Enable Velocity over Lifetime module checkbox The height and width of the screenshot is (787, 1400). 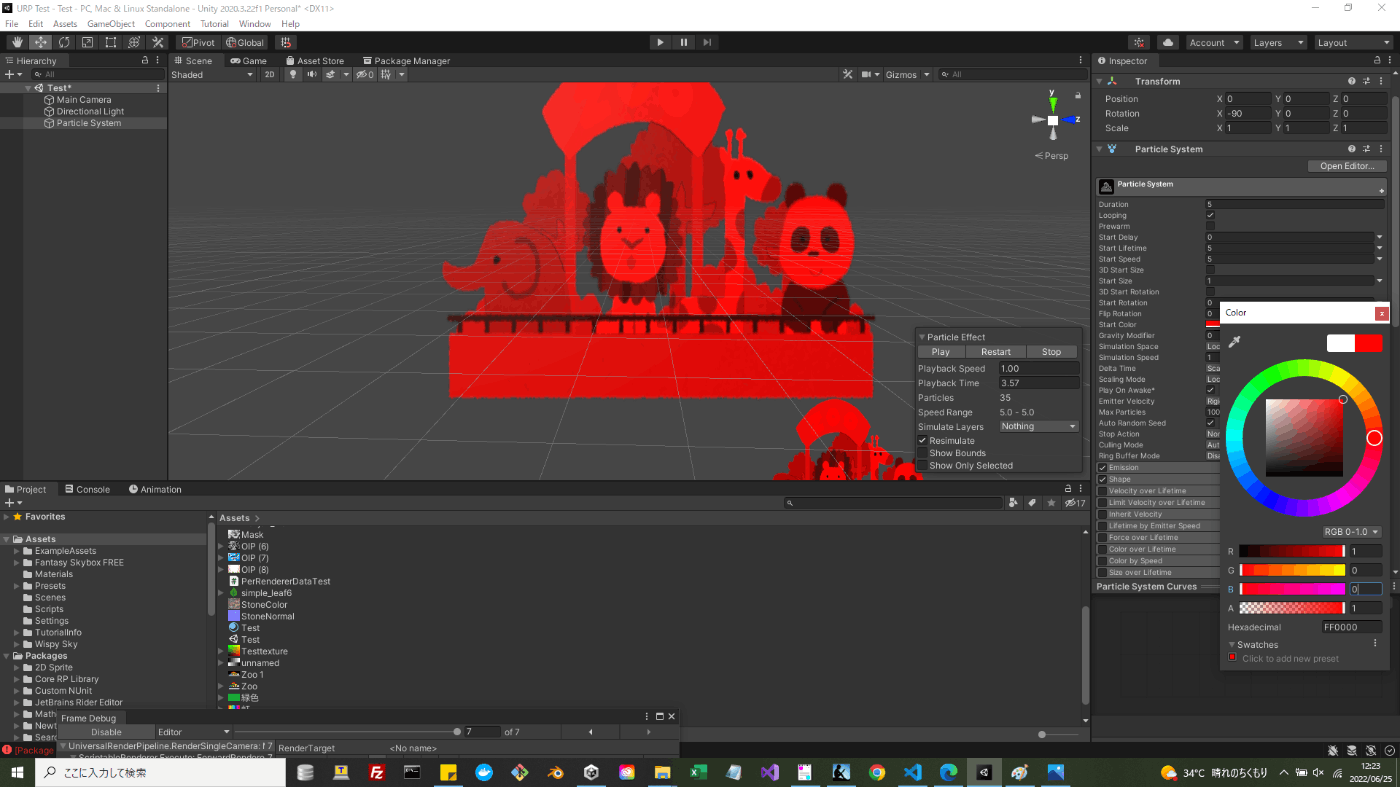1103,491
